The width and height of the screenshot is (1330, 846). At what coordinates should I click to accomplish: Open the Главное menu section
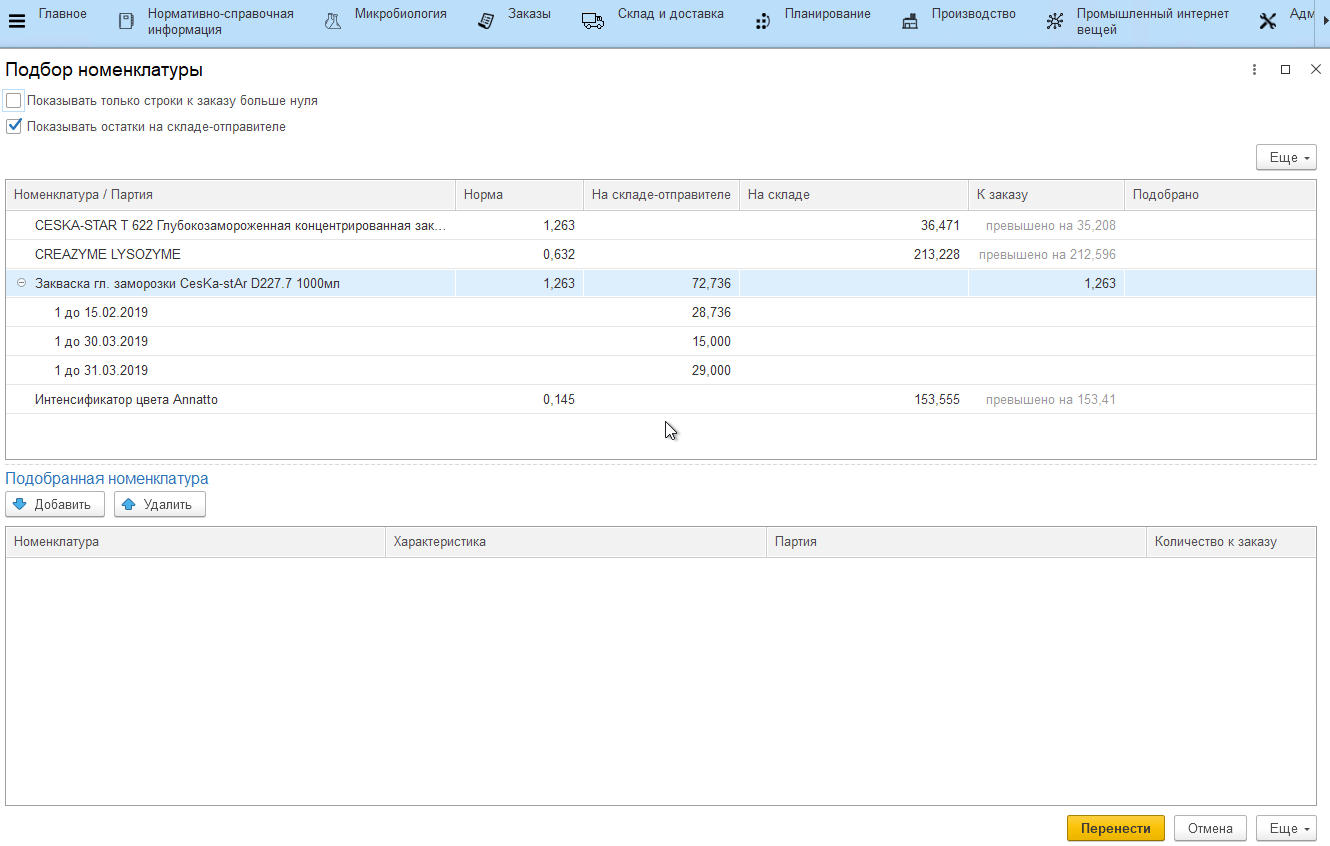pyautogui.click(x=63, y=14)
